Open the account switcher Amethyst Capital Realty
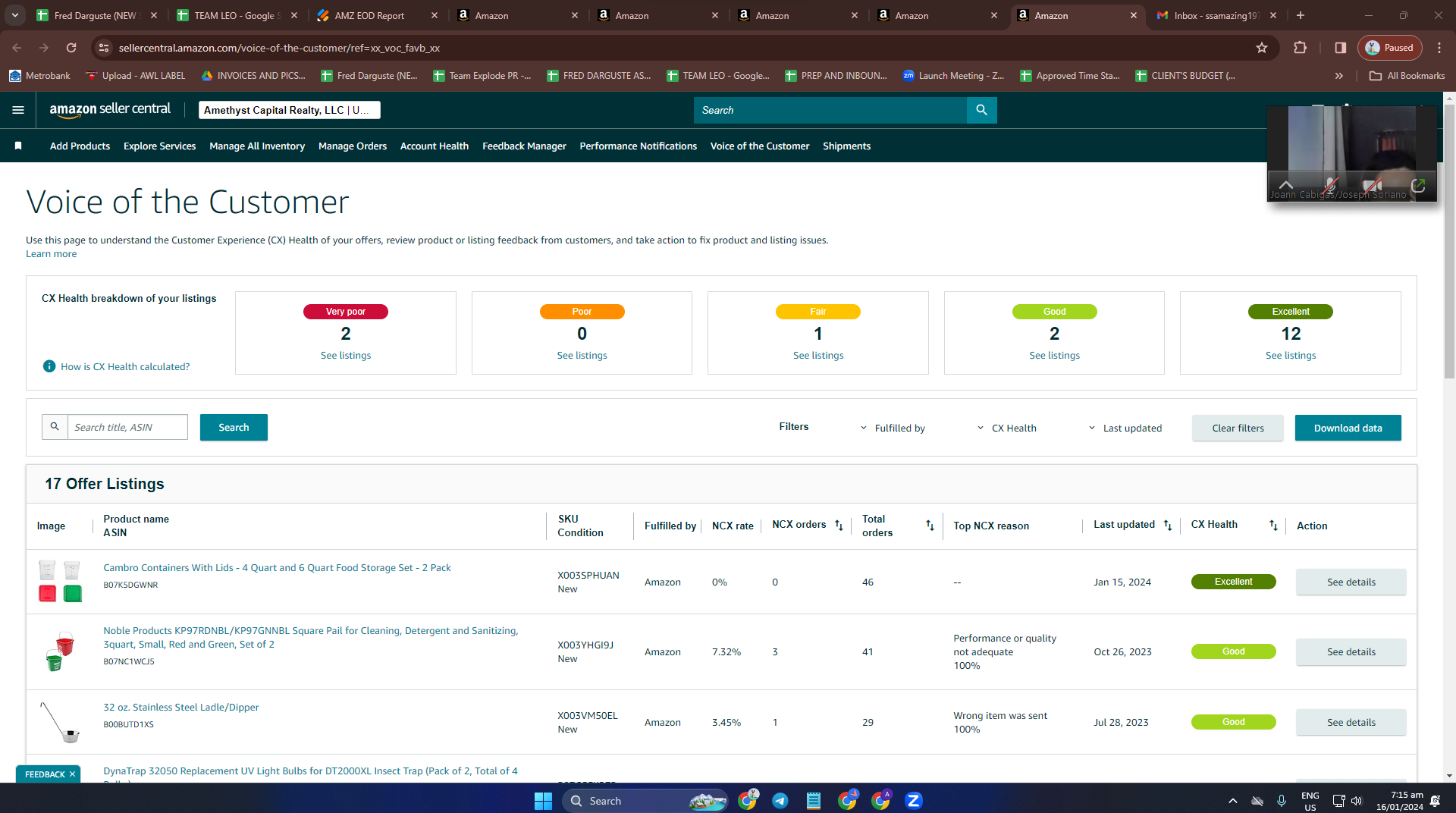1456x813 pixels. pos(289,110)
